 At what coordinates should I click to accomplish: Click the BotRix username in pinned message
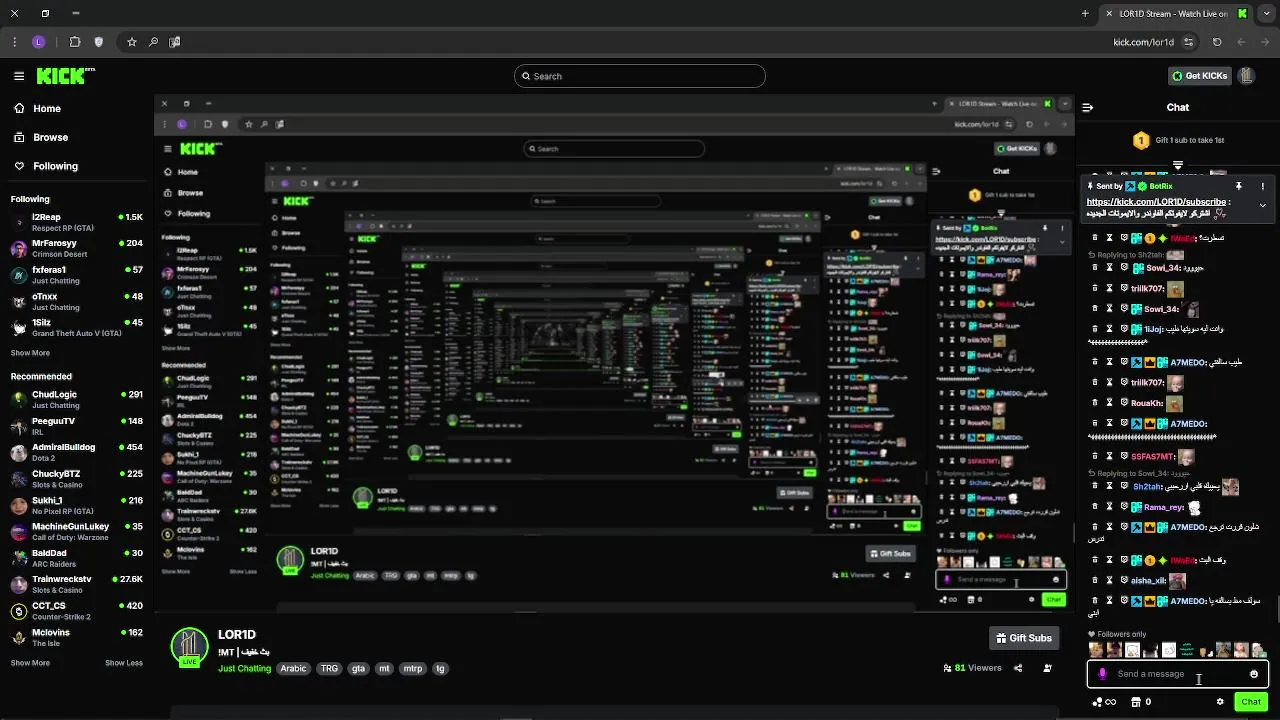1160,186
